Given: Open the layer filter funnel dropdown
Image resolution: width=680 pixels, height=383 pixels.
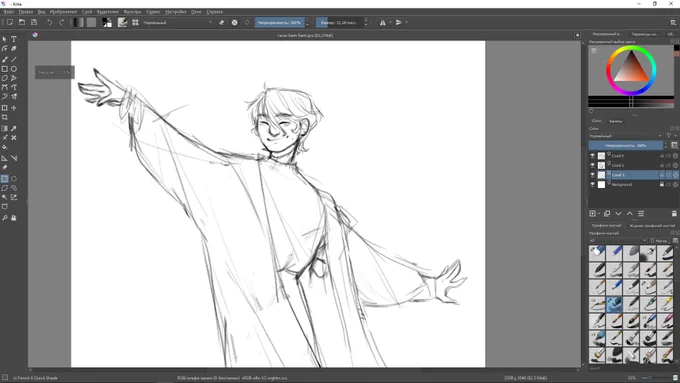Looking at the screenshot, I should pyautogui.click(x=670, y=136).
